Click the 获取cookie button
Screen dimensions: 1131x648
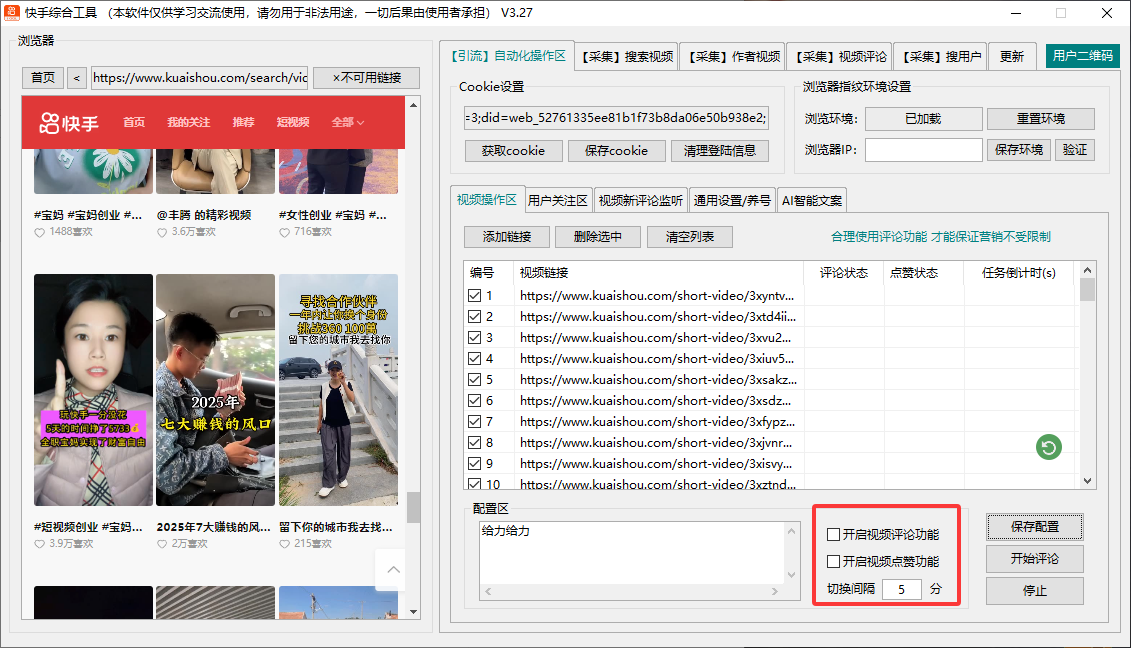point(513,151)
